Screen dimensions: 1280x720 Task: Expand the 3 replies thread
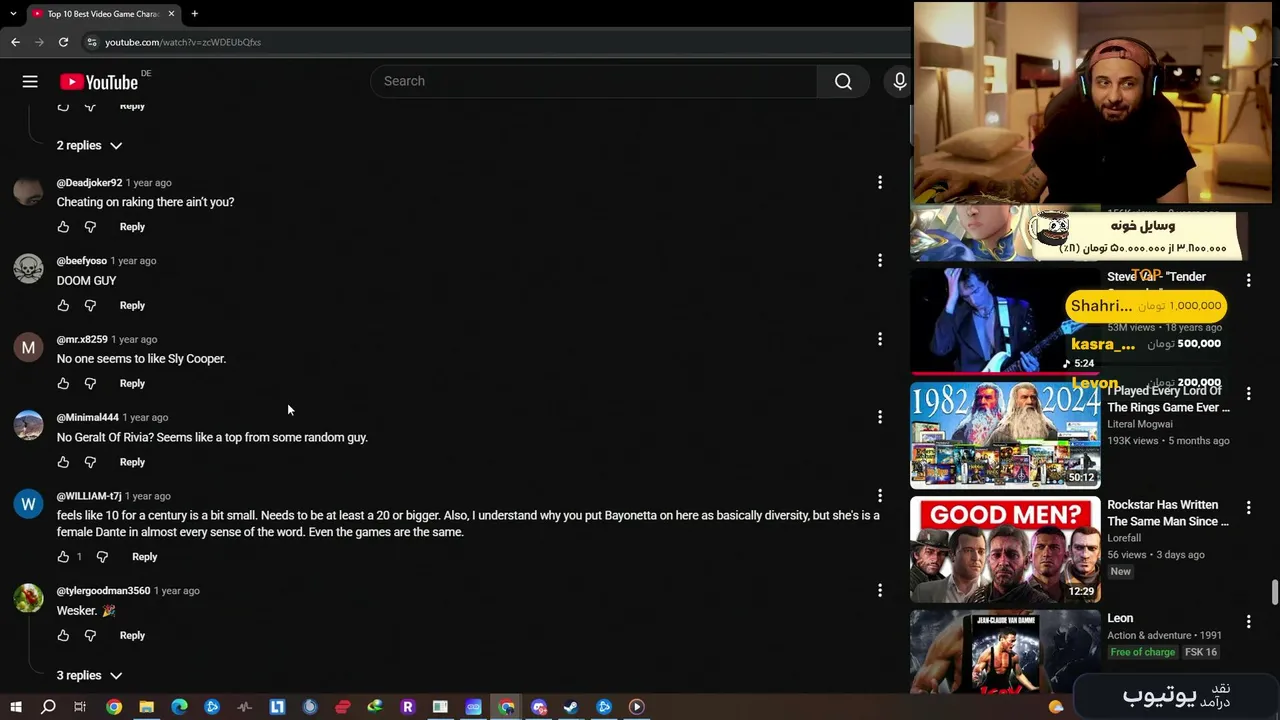89,676
